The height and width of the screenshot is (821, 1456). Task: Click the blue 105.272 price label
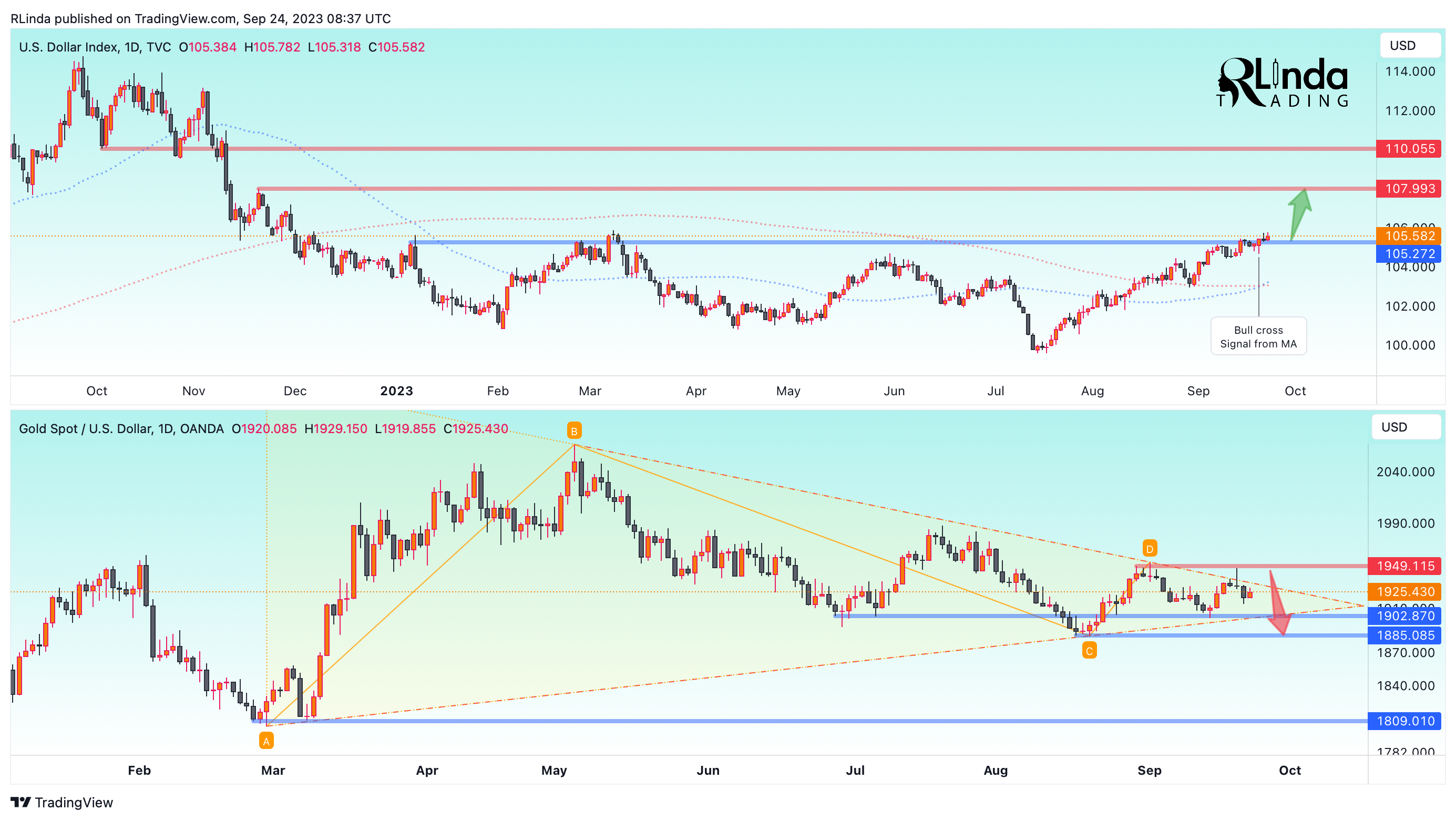[1409, 254]
